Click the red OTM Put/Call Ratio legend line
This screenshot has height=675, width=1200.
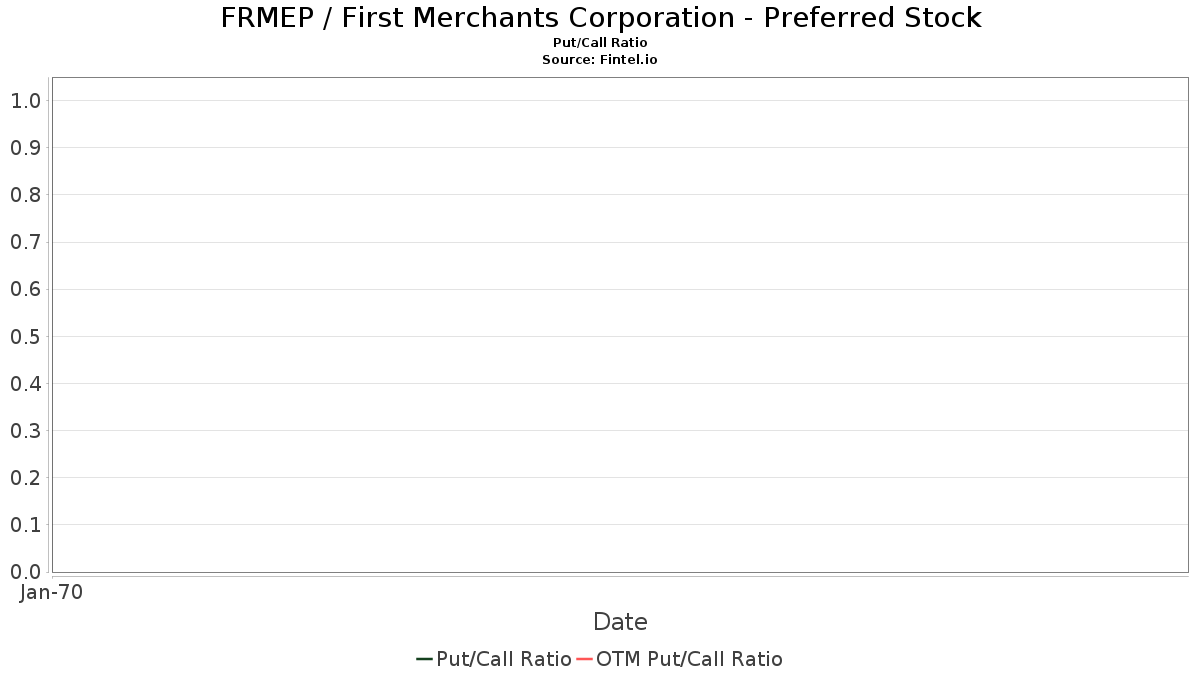(x=584, y=659)
